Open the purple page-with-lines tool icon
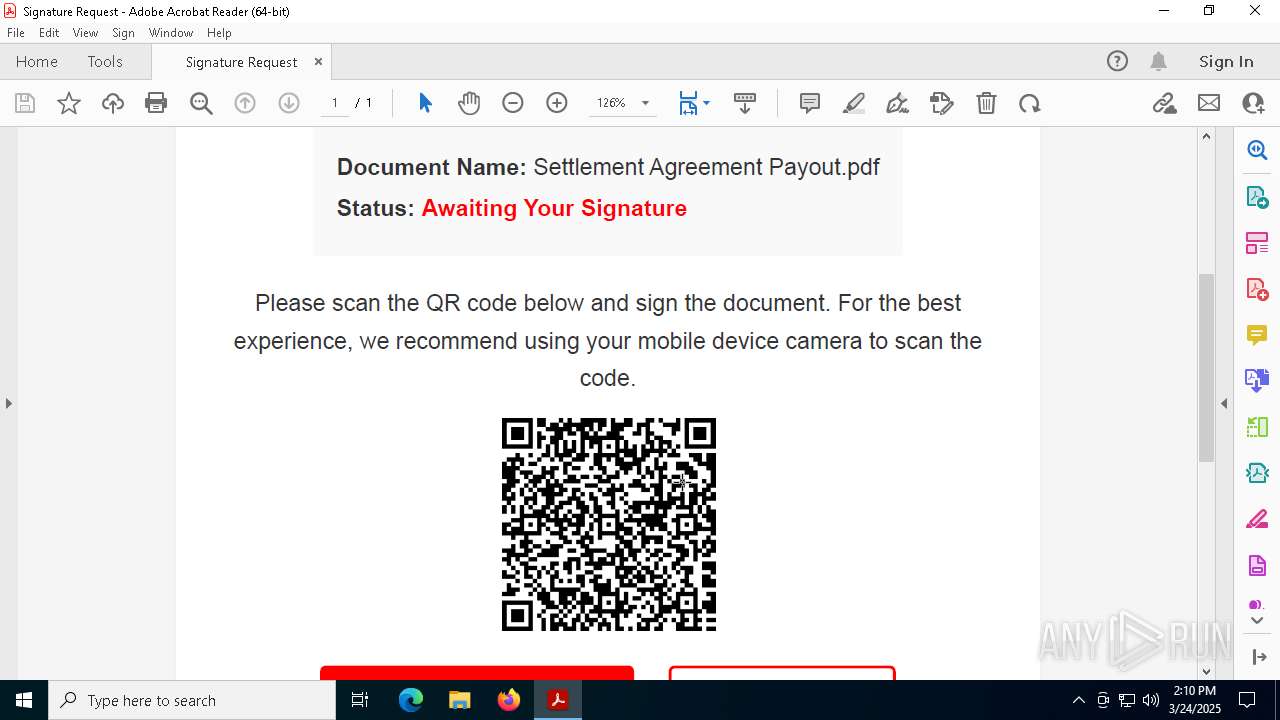The image size is (1280, 720). (1257, 566)
